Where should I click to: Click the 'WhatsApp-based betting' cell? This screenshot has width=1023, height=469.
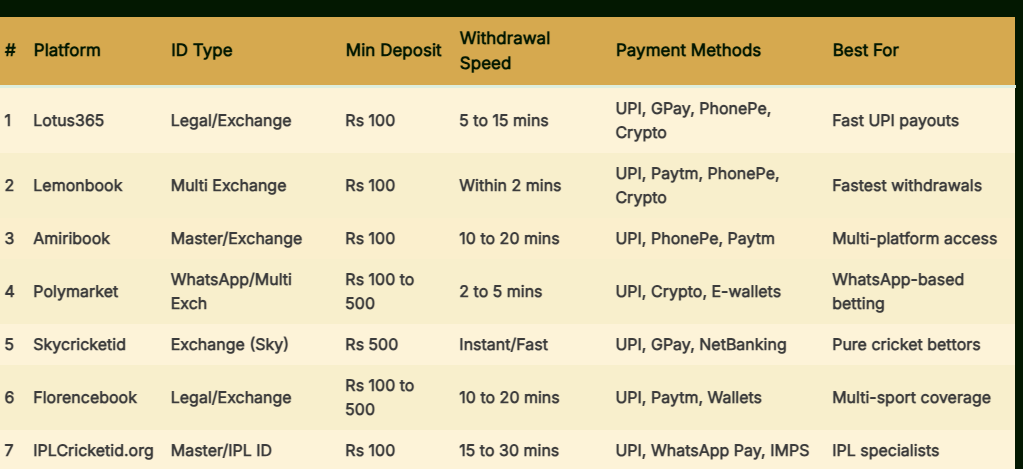(898, 292)
